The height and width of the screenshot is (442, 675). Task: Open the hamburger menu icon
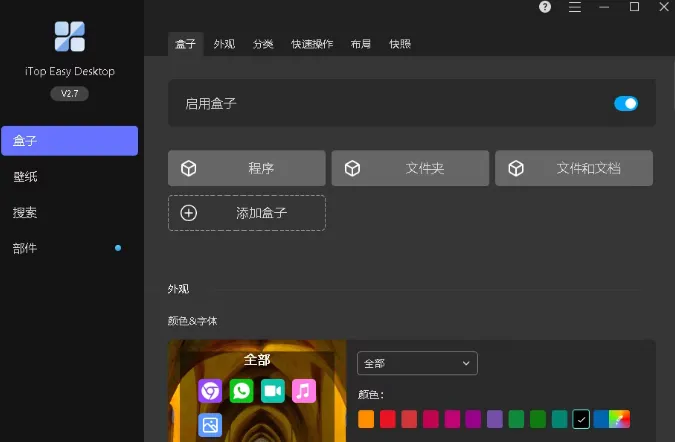[575, 7]
